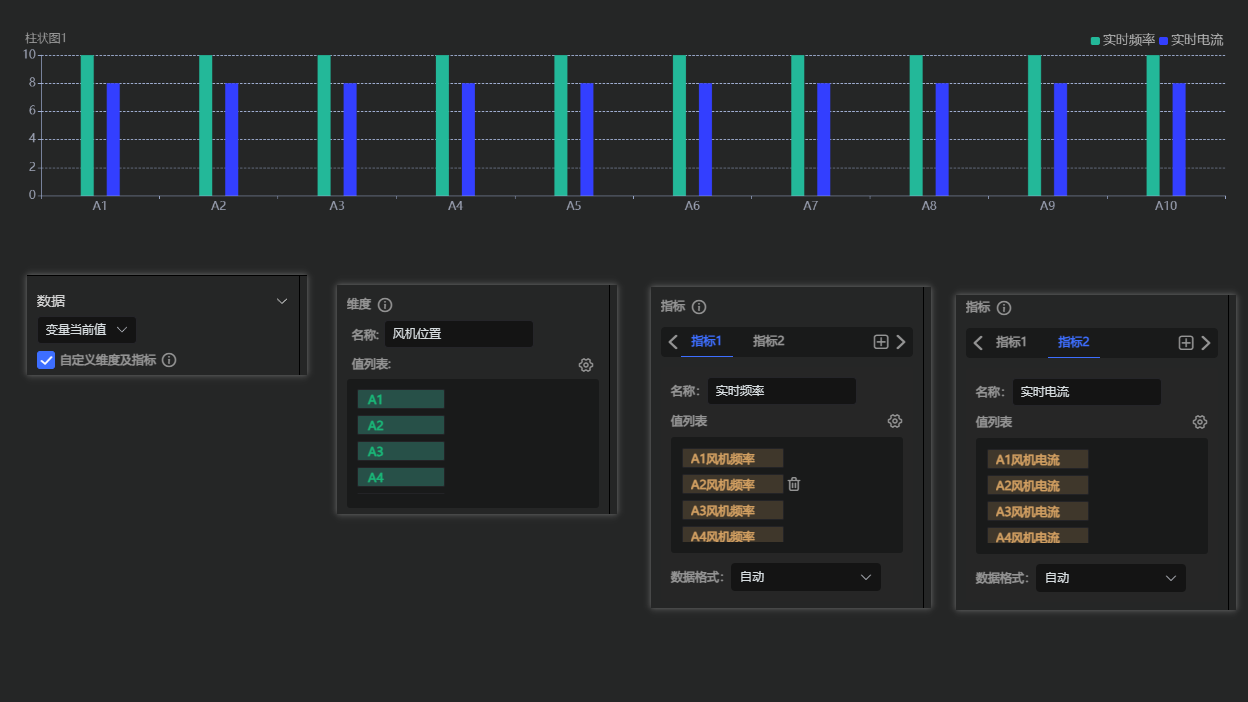Open value list settings gear in 维度 panel
Image resolution: width=1248 pixels, height=702 pixels.
pos(586,365)
